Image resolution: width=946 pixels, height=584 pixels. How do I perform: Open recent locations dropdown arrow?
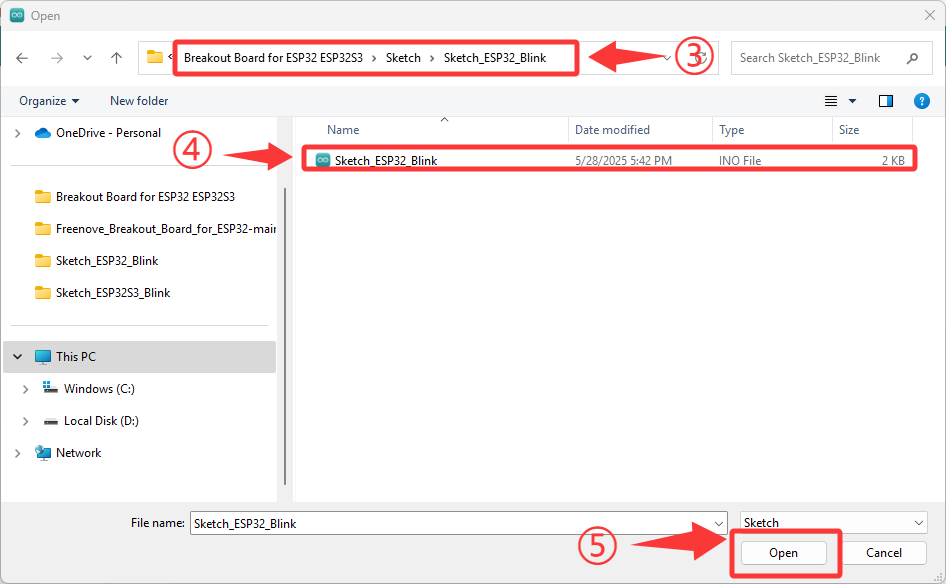coord(87,58)
